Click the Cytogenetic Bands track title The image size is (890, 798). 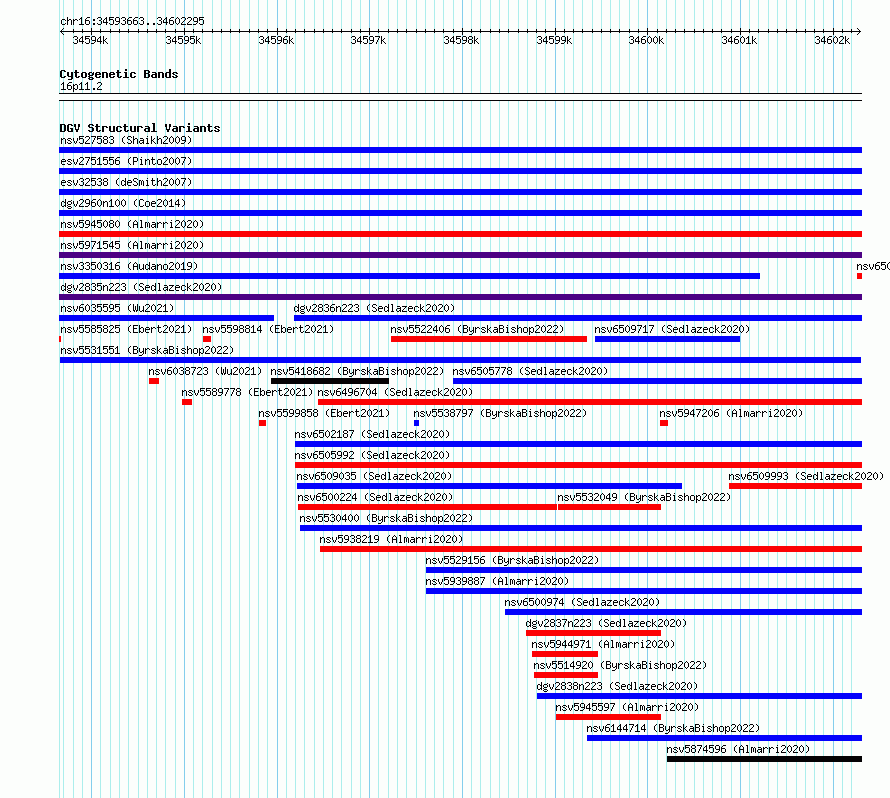(x=119, y=74)
